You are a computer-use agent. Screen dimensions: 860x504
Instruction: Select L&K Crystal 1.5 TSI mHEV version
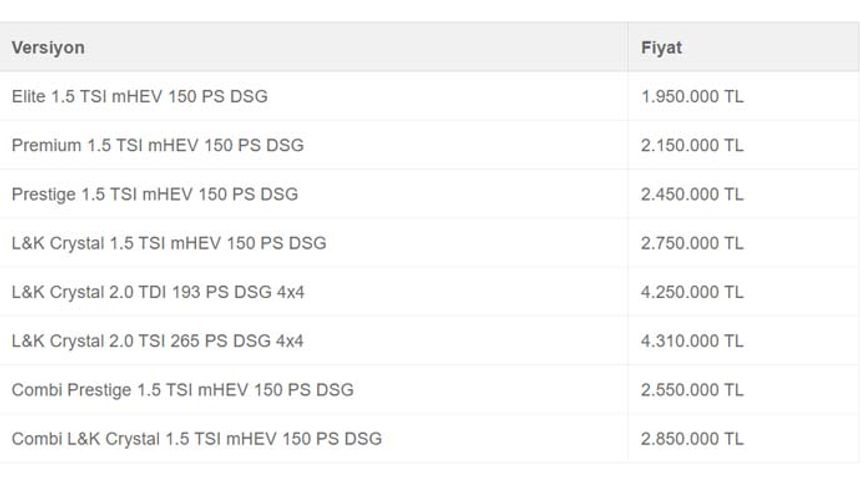(x=169, y=243)
